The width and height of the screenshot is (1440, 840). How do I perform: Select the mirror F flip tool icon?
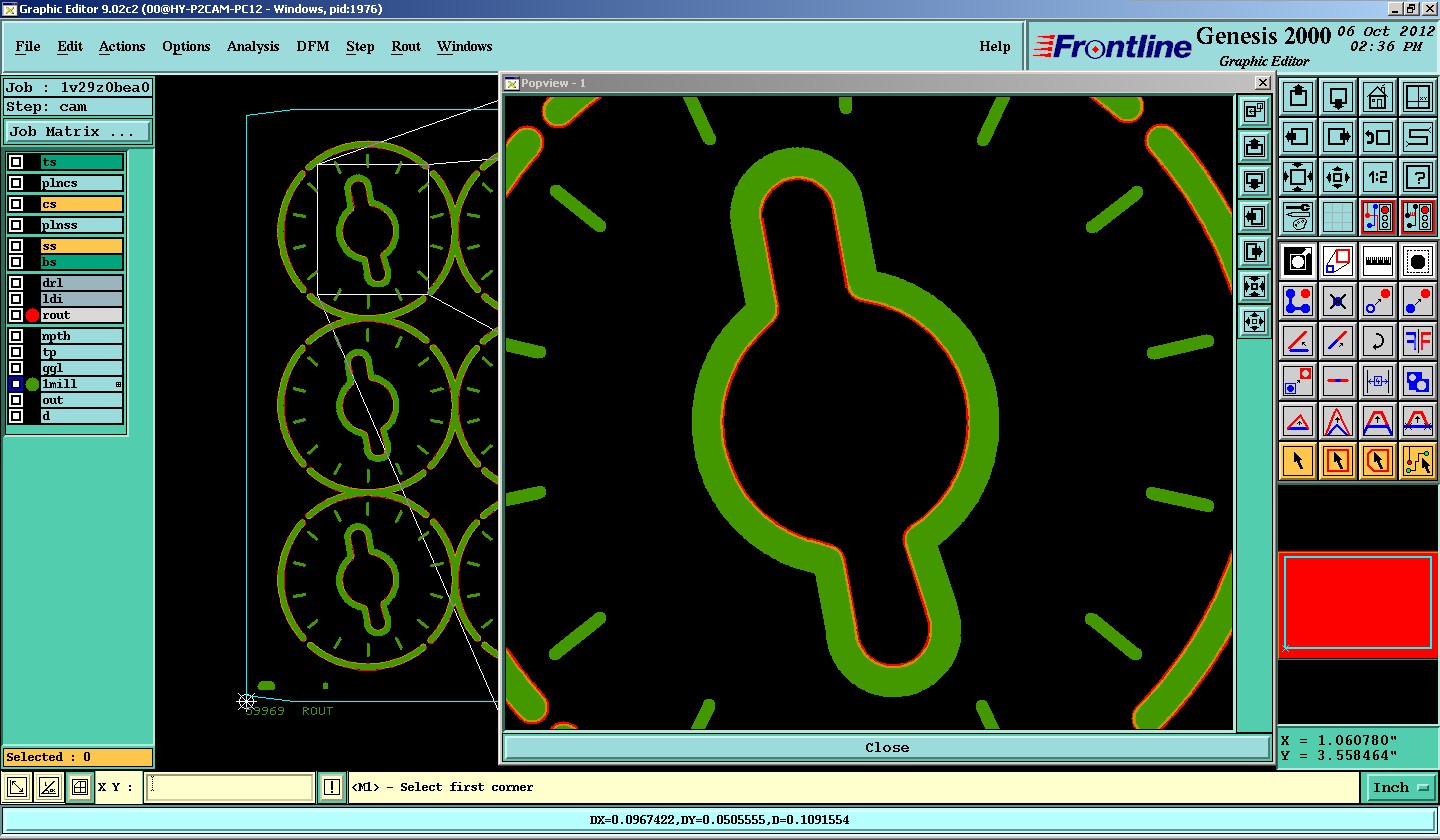pyautogui.click(x=1418, y=341)
